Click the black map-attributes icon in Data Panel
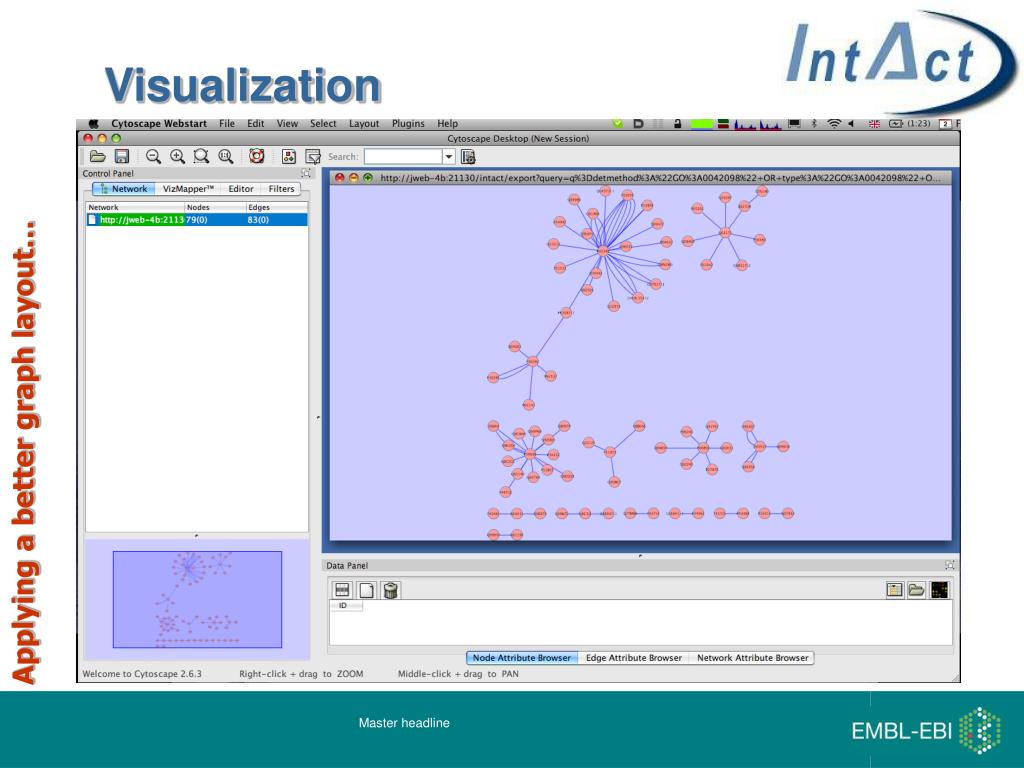The height and width of the screenshot is (768, 1024). [939, 590]
